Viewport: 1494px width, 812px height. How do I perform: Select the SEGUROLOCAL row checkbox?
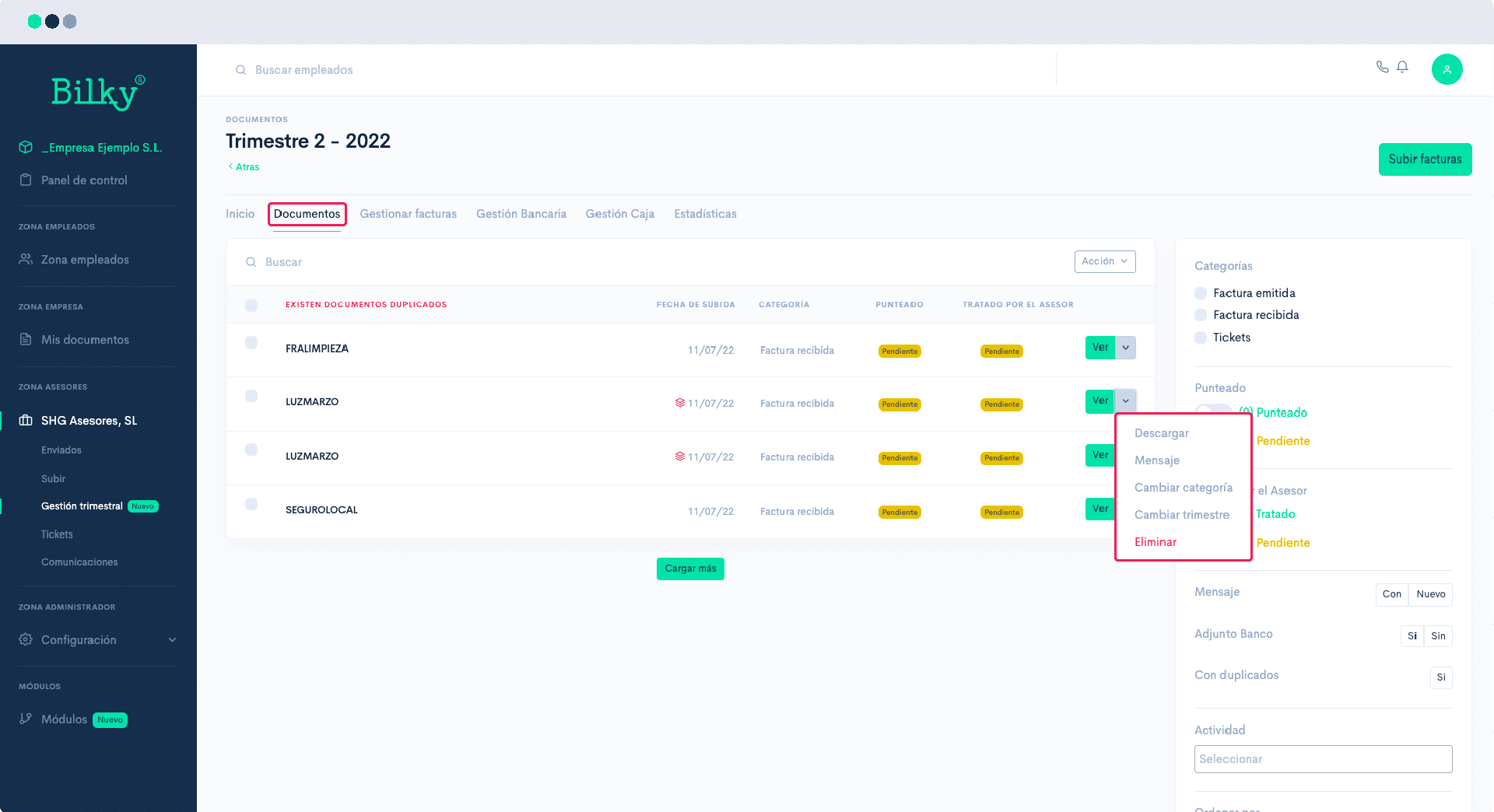click(251, 504)
